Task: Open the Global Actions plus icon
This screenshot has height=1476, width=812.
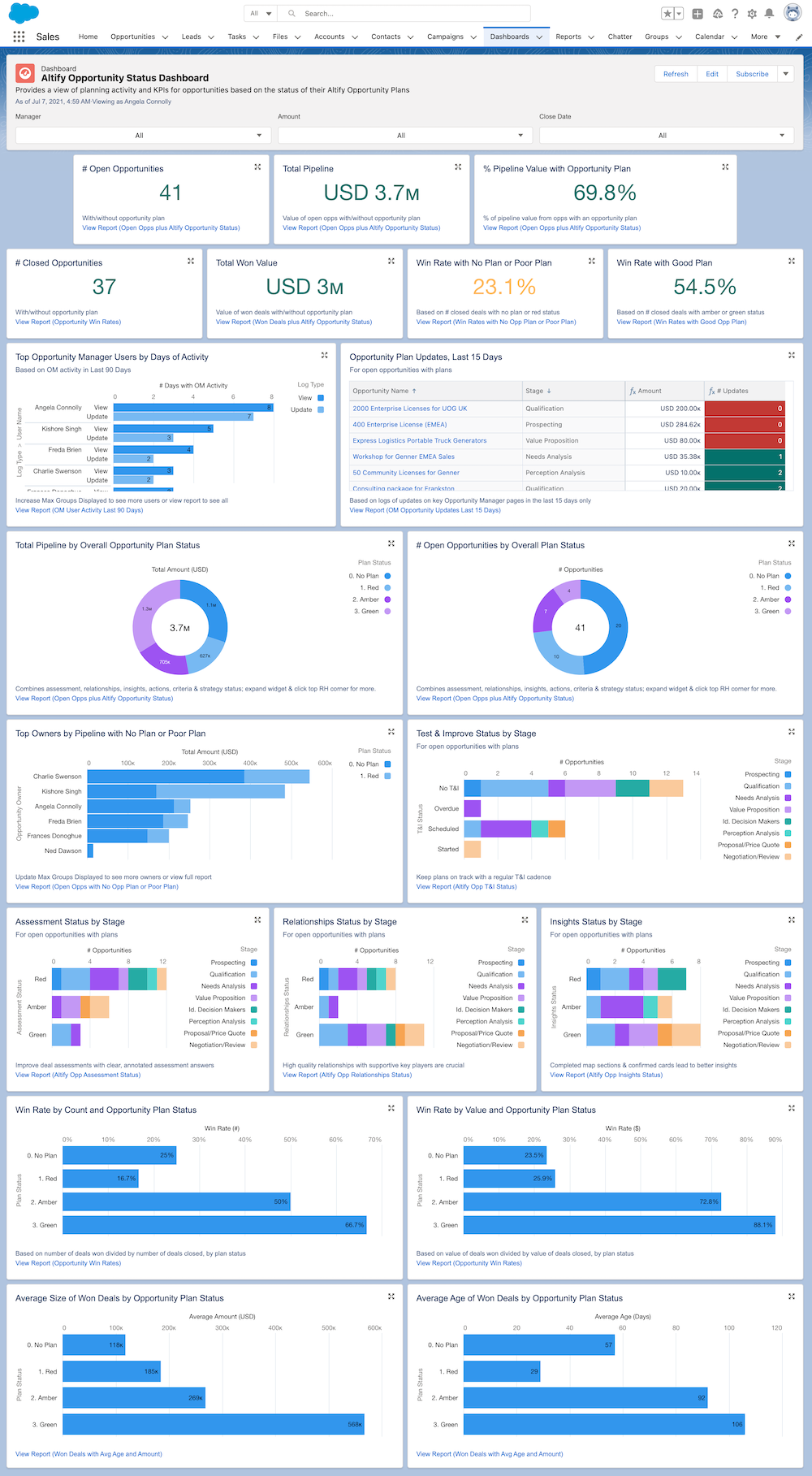Action: pos(698,14)
